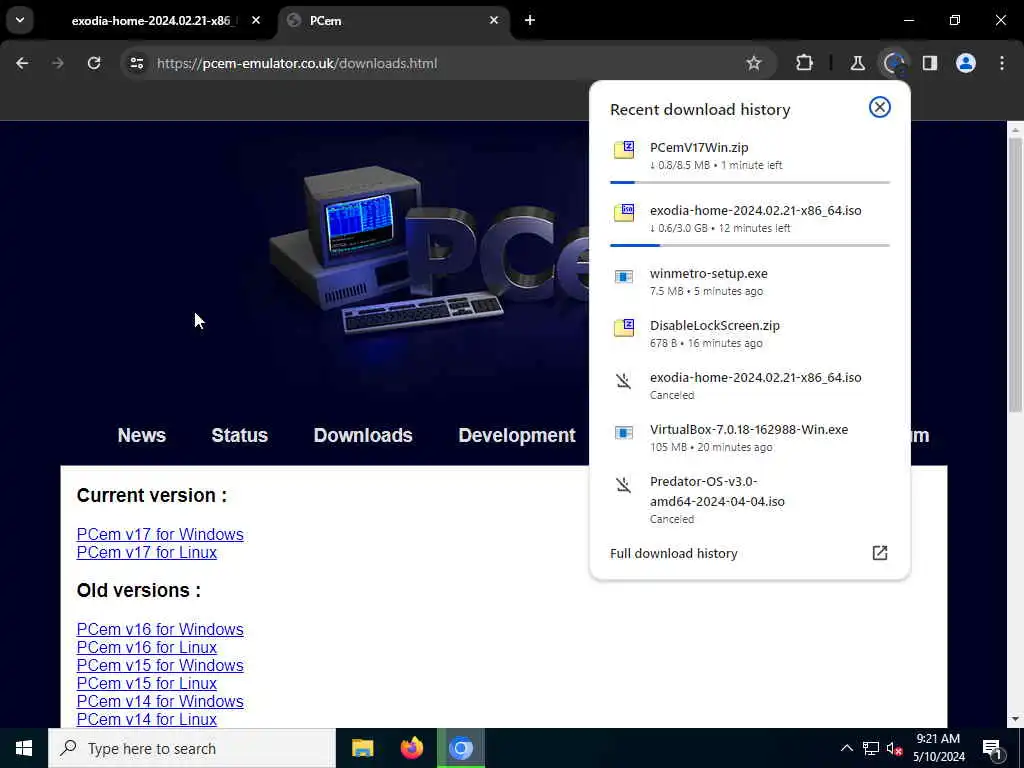Download PCem v14 for Linux
The width and height of the screenshot is (1024, 768).
coord(147,719)
